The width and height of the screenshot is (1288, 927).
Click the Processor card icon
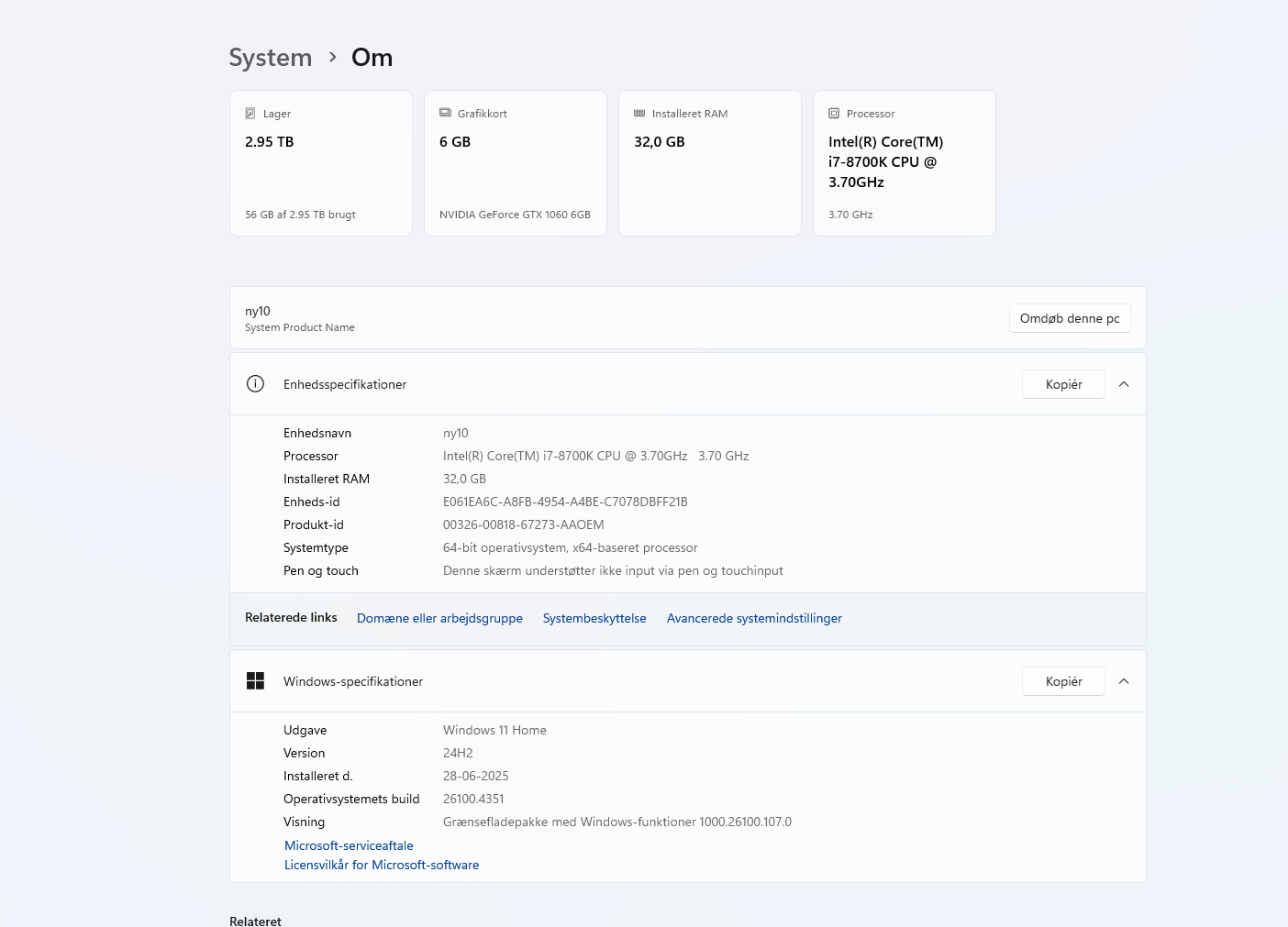(834, 114)
